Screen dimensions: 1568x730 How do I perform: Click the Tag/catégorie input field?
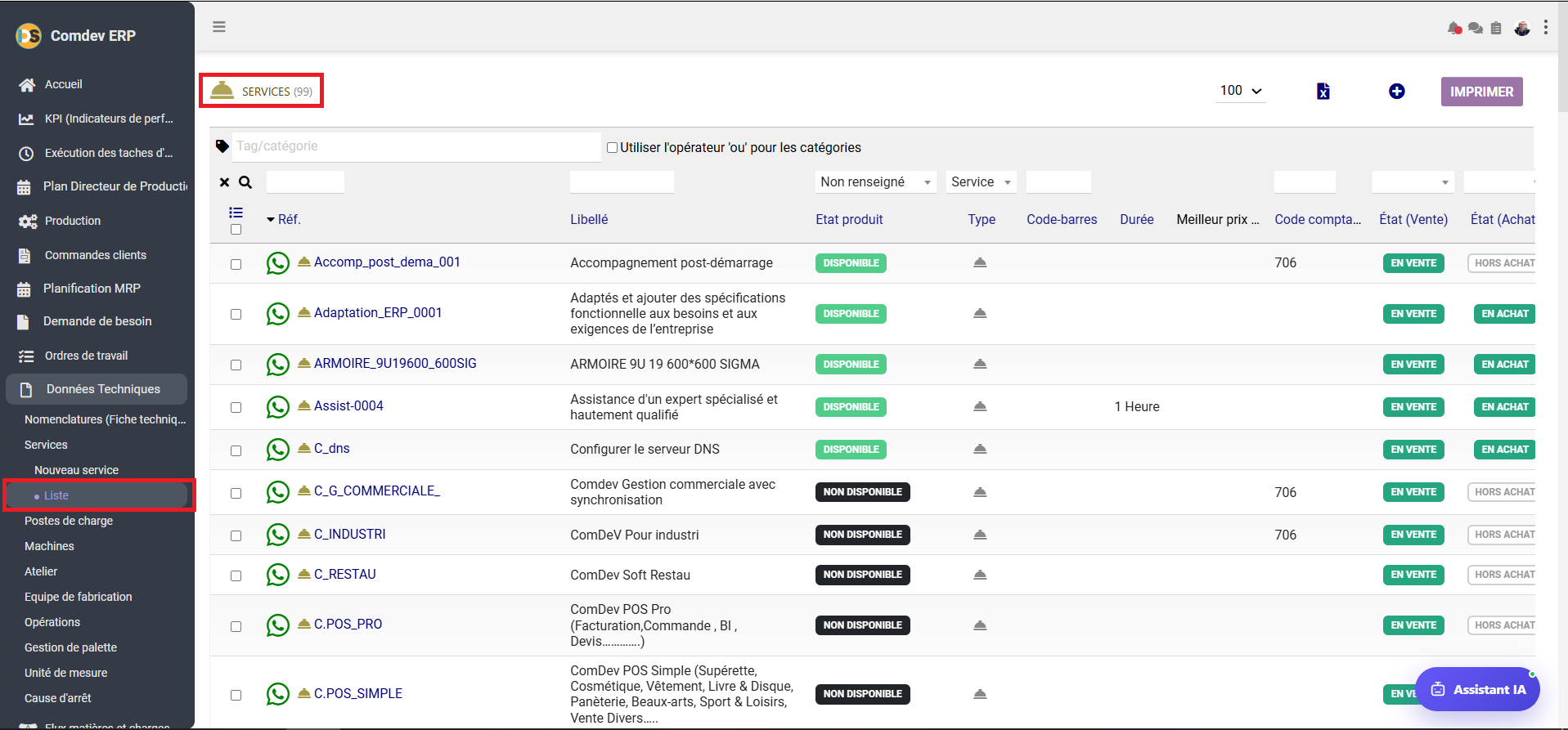(x=416, y=146)
